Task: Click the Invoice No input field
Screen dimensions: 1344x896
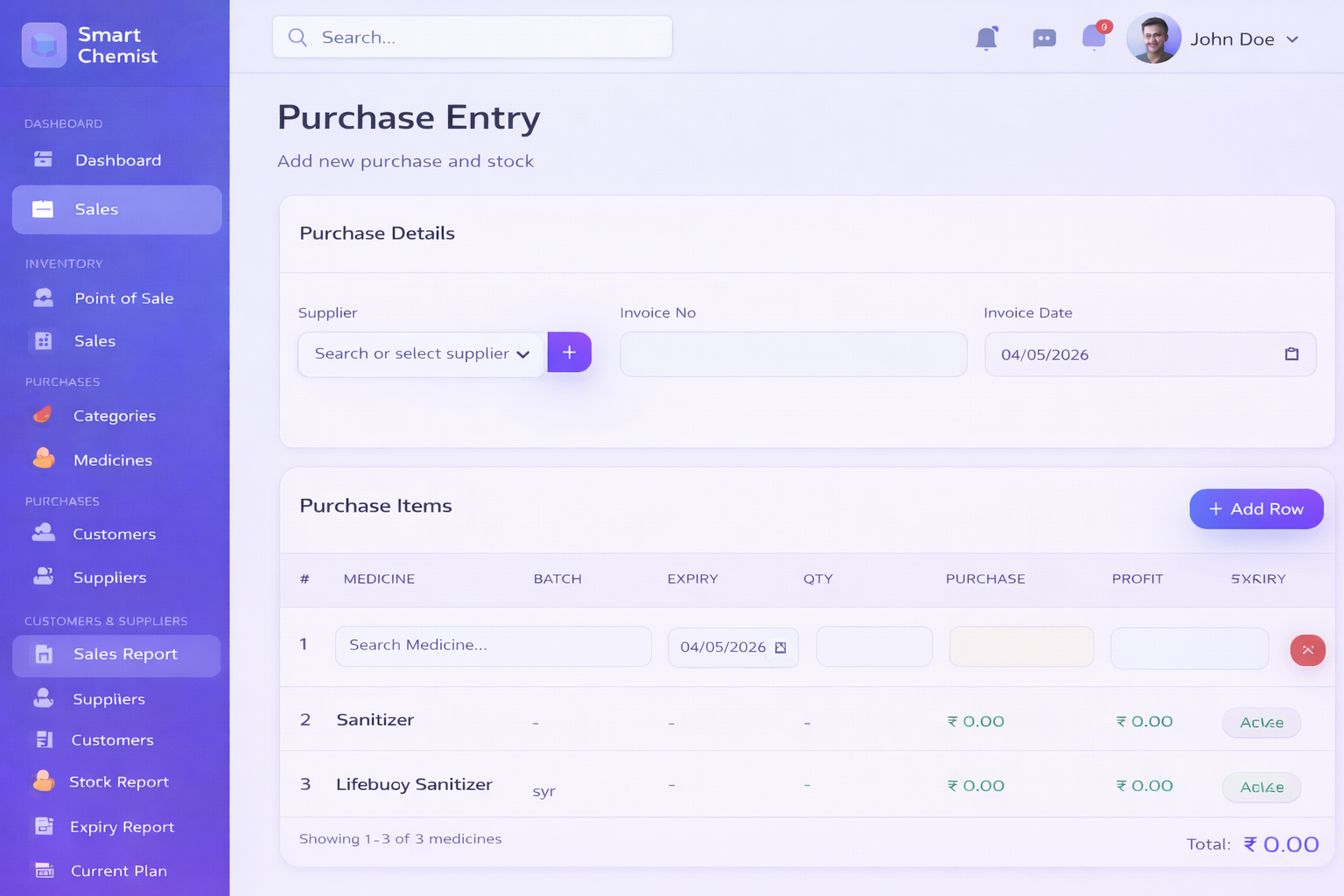Action: [793, 354]
